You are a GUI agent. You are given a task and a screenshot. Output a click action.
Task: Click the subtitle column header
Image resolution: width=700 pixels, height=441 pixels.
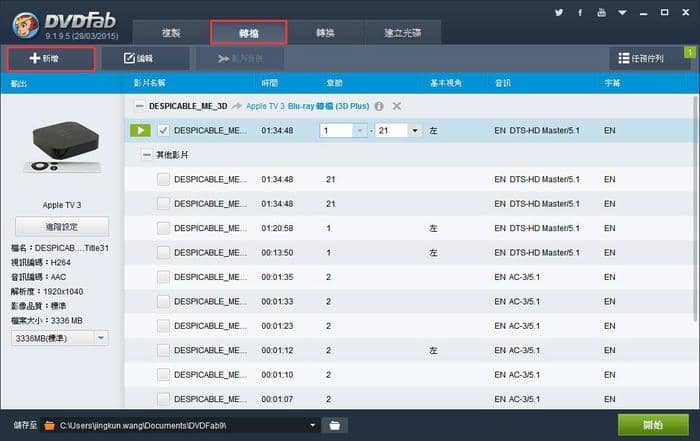click(x=612, y=83)
